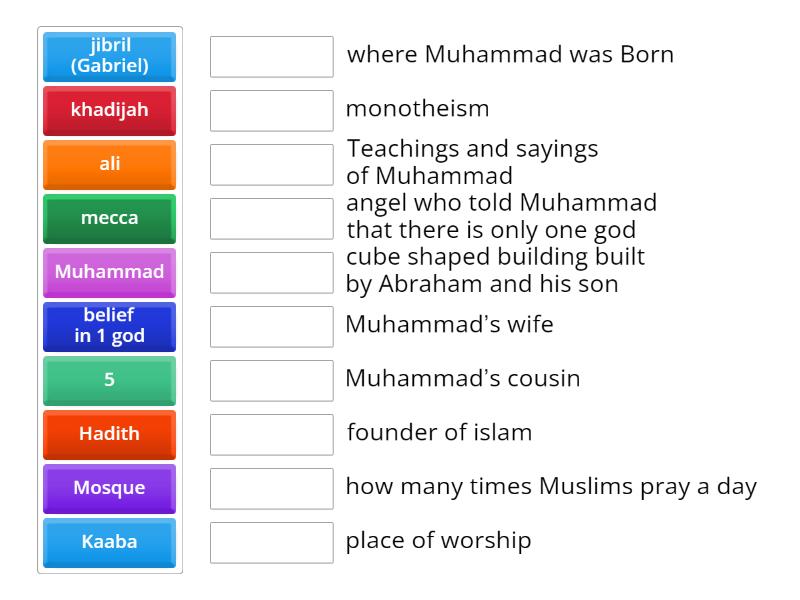Choose the belief in 1 god tile
Viewport: 800px width, 600px height.
click(x=109, y=326)
